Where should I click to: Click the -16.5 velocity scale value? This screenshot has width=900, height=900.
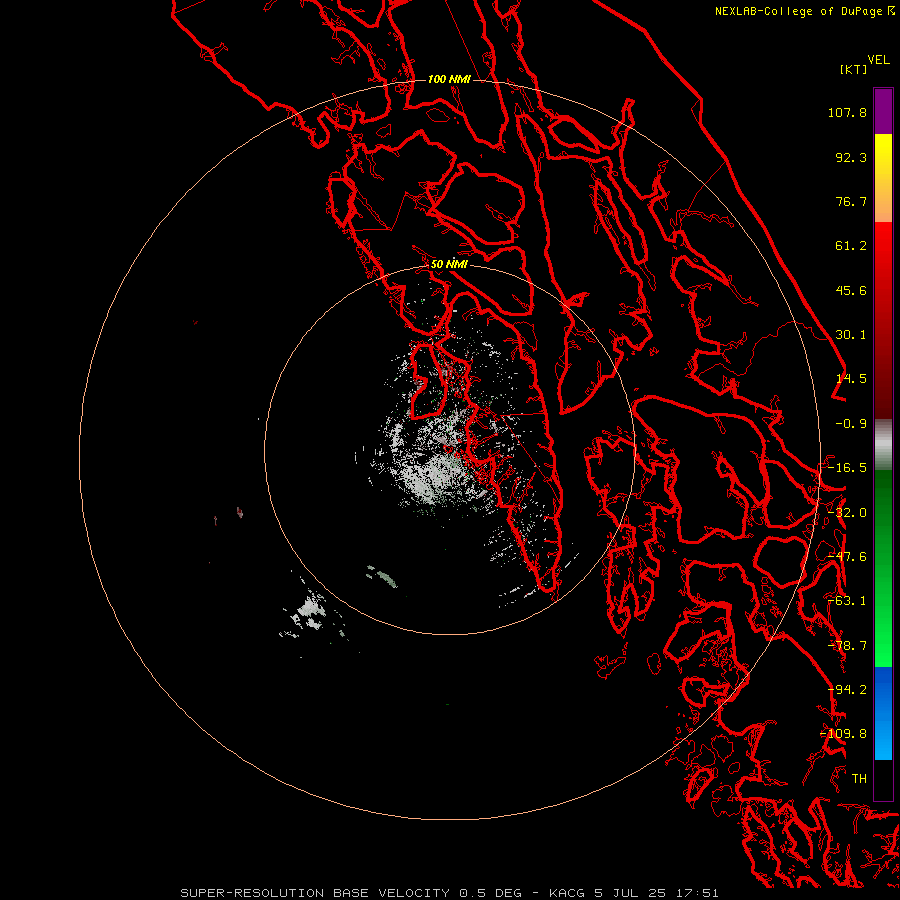[847, 468]
